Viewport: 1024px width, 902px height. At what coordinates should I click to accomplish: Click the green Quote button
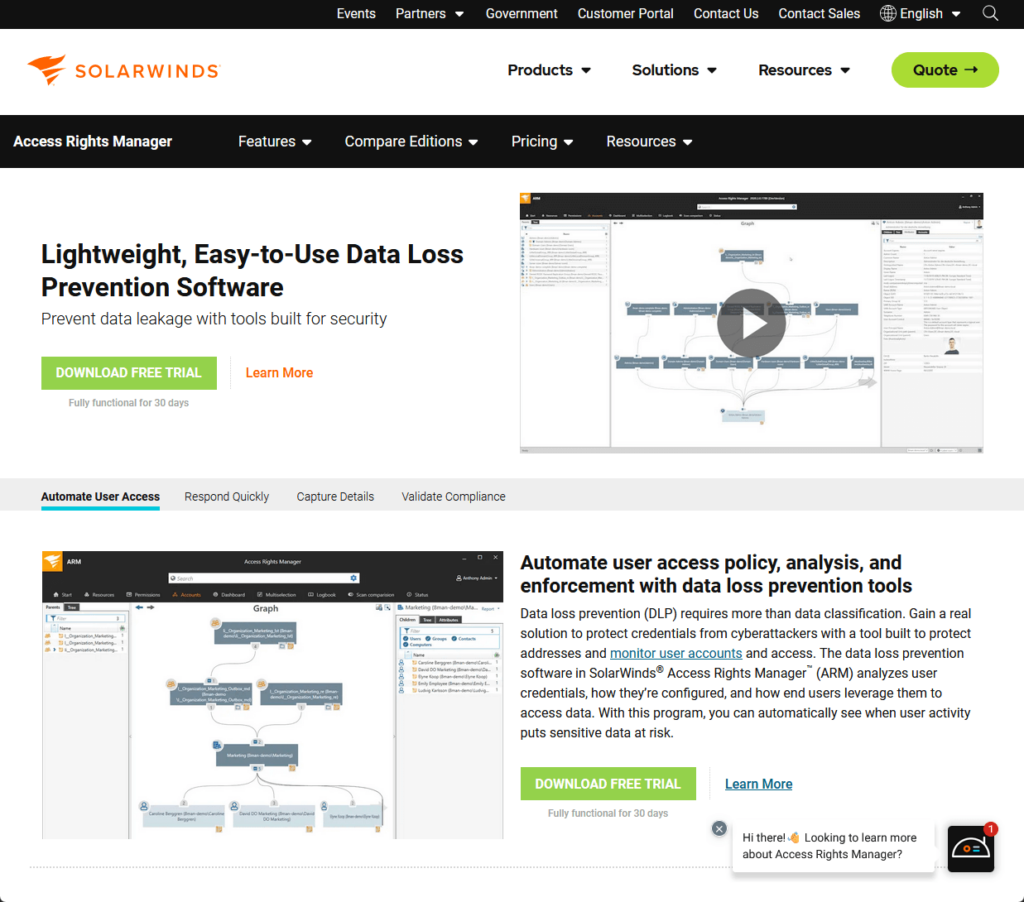click(944, 70)
